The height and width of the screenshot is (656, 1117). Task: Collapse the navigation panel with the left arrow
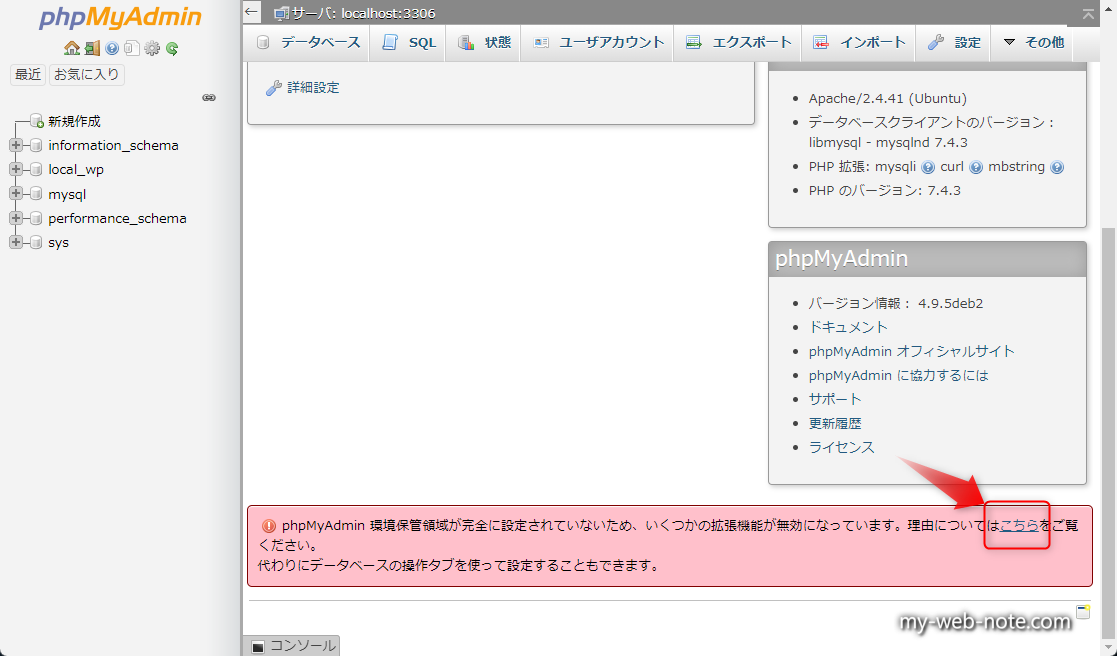click(x=253, y=9)
